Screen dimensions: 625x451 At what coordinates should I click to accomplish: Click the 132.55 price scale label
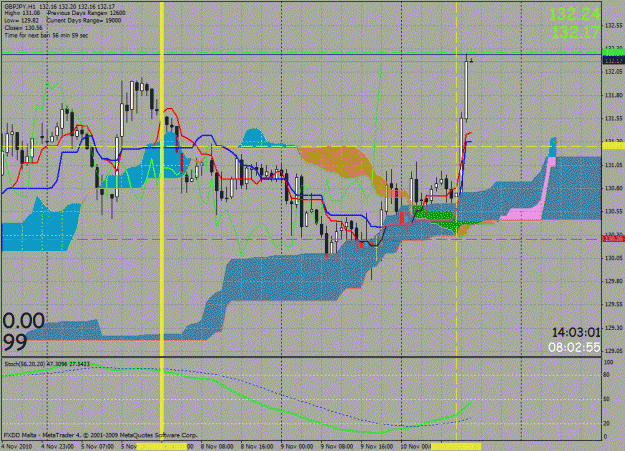click(x=614, y=26)
